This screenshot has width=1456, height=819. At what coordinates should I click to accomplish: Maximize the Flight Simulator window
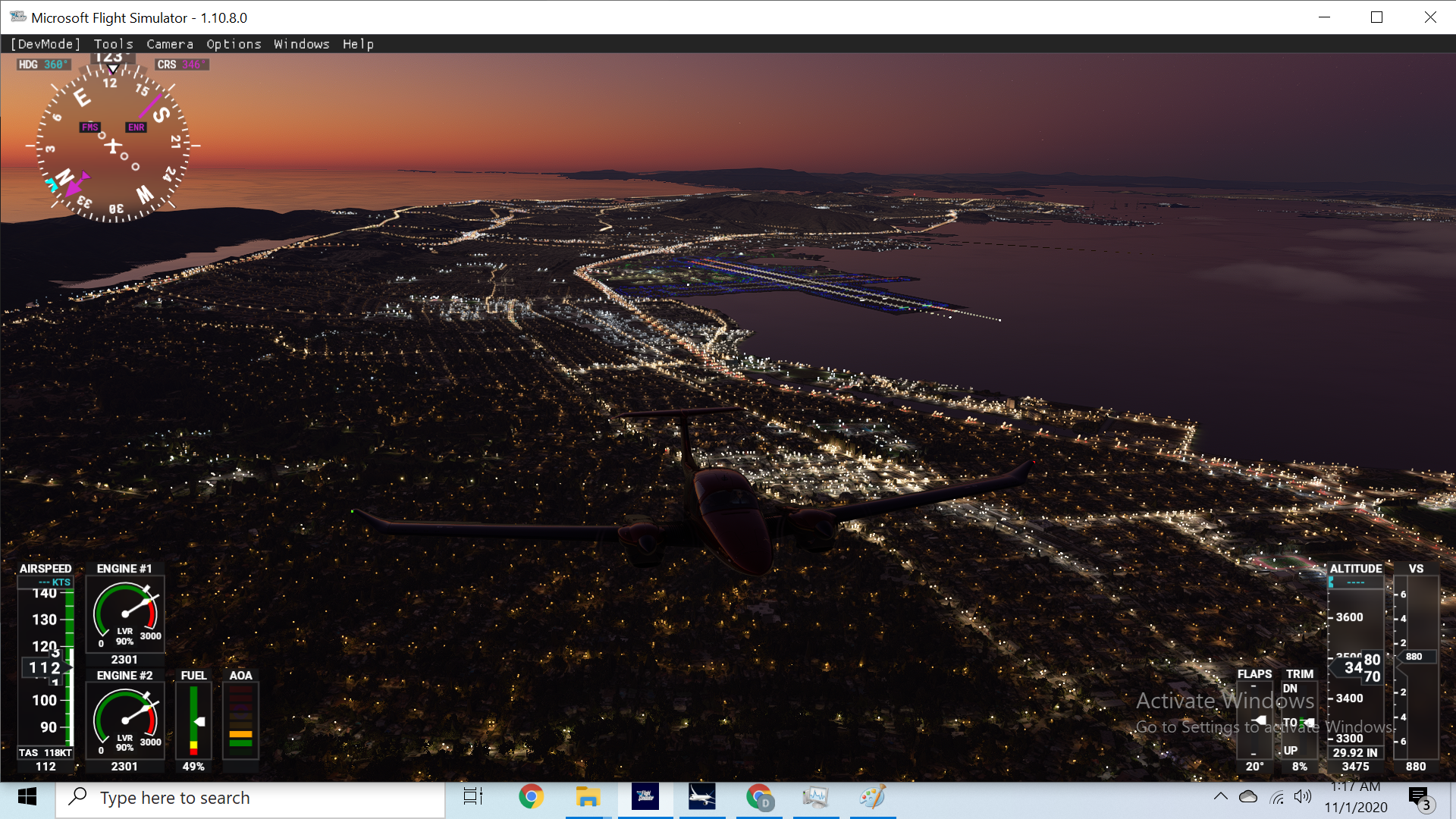click(1377, 17)
